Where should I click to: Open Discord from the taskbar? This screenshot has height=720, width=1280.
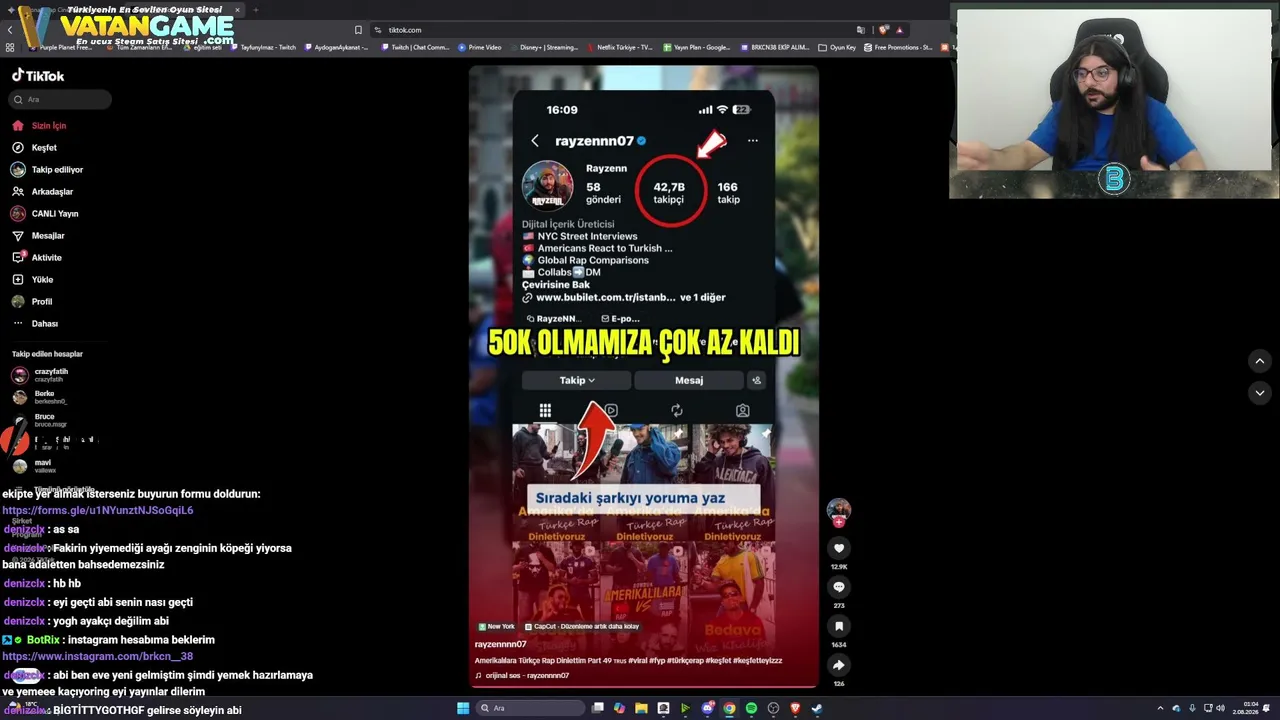click(x=708, y=708)
